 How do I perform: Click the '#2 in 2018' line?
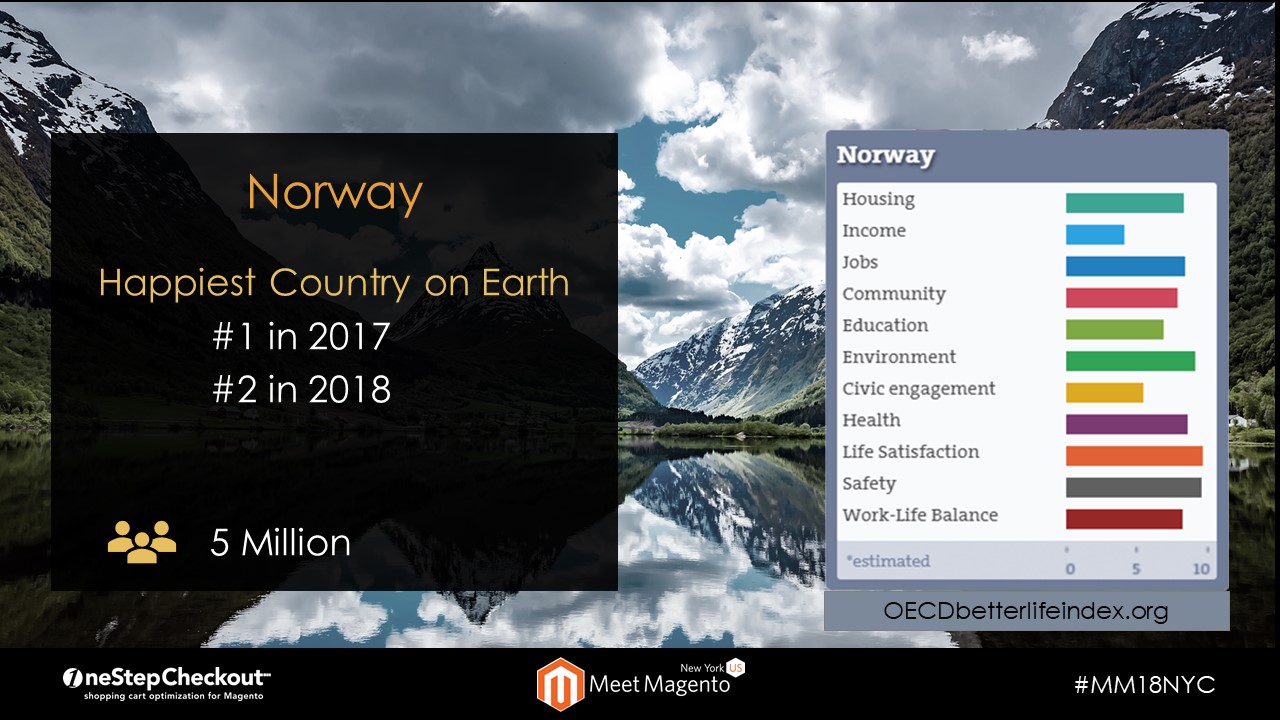point(301,389)
